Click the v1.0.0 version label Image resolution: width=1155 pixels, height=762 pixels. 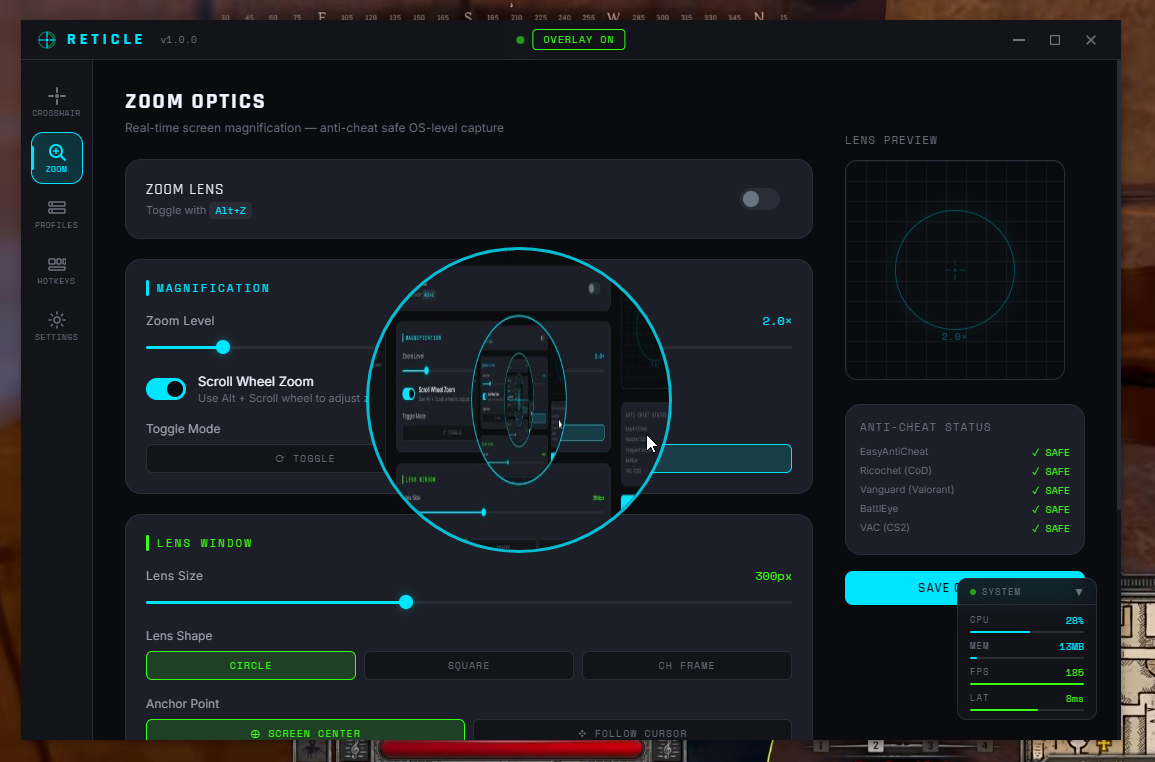179,40
